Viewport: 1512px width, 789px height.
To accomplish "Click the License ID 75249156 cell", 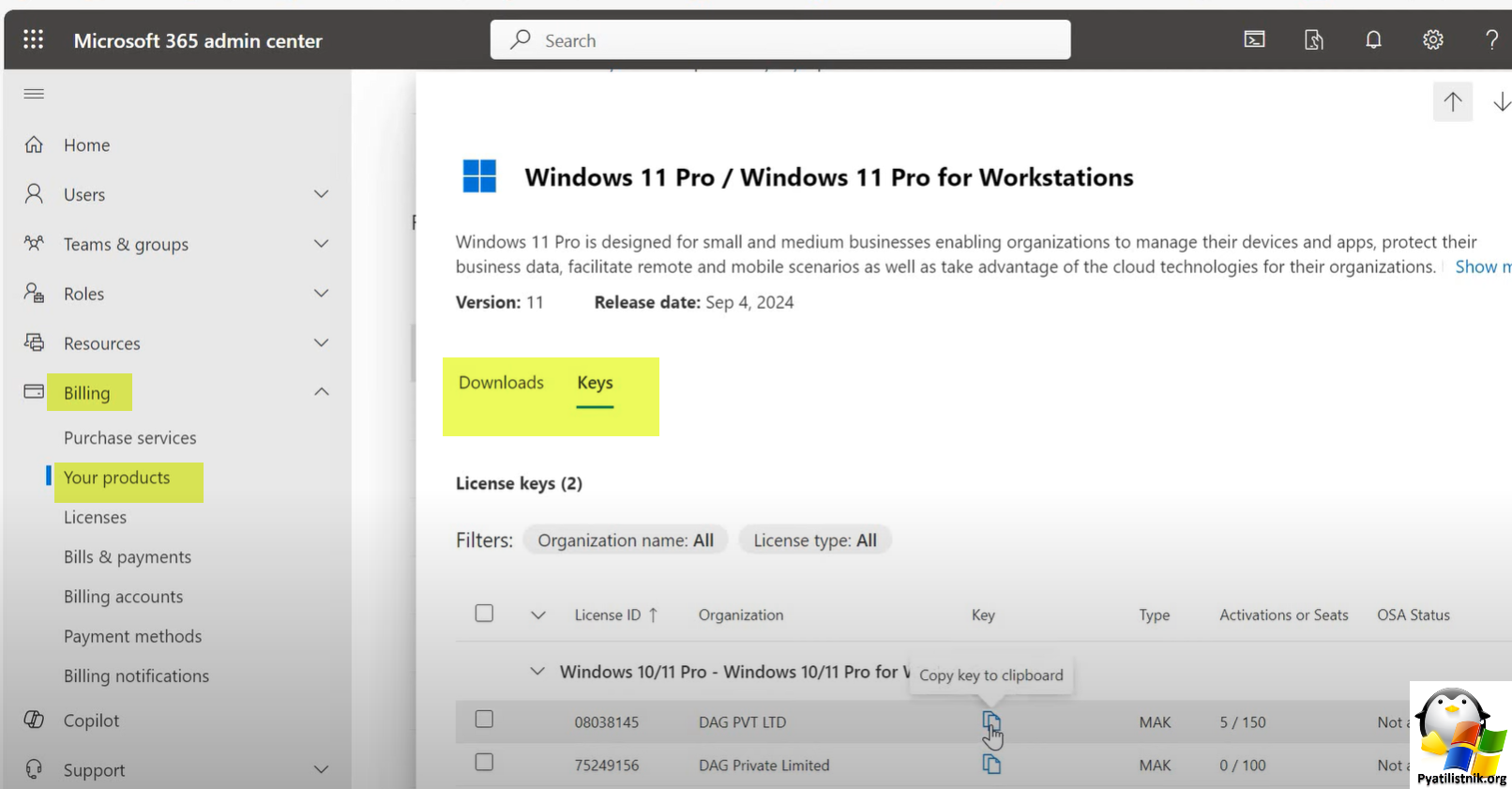I will click(x=607, y=766).
